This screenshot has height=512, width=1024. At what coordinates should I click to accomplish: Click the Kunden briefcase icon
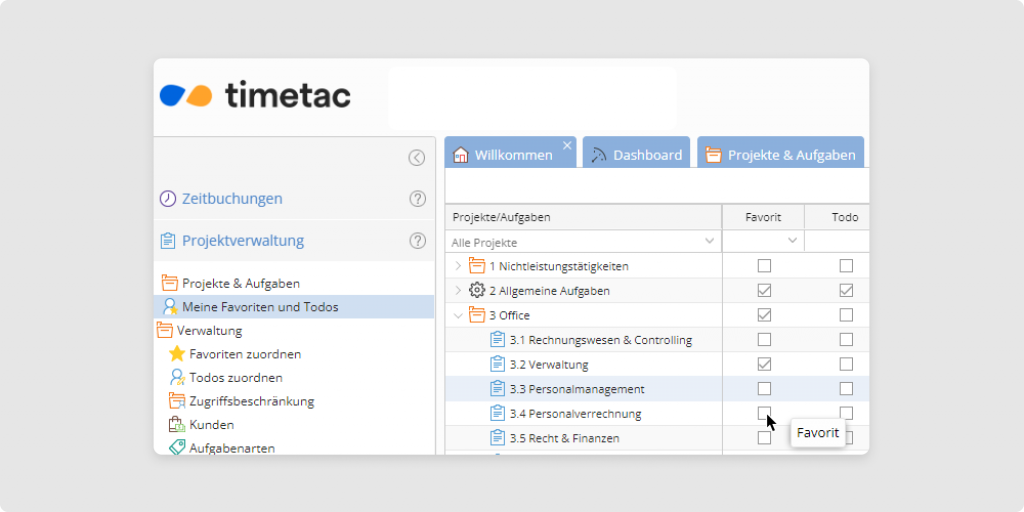click(x=177, y=425)
